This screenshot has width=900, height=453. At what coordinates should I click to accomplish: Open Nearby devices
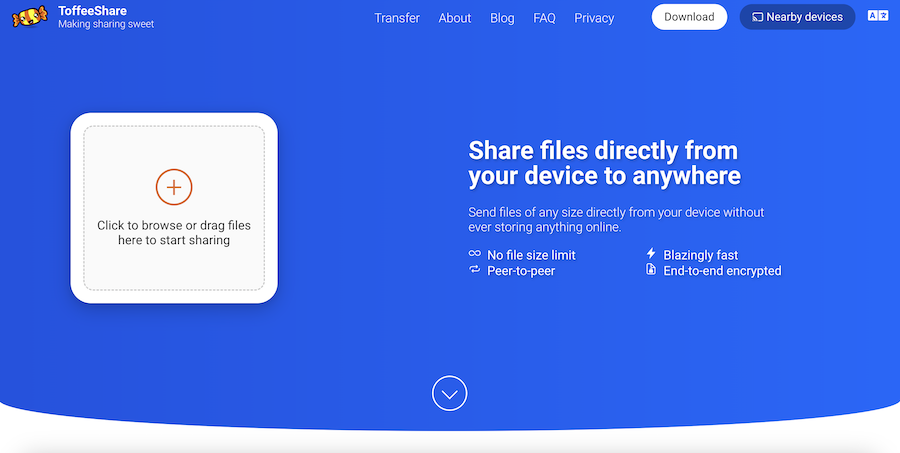(x=797, y=17)
